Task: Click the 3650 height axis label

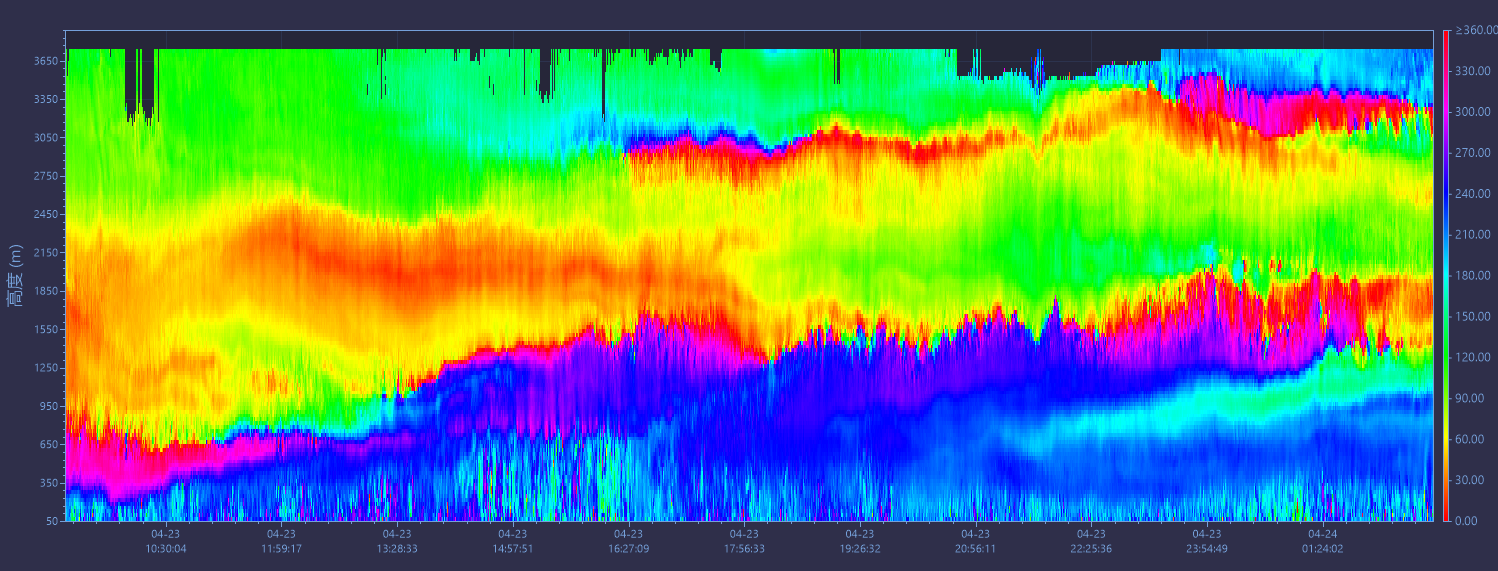Action: 44,61
